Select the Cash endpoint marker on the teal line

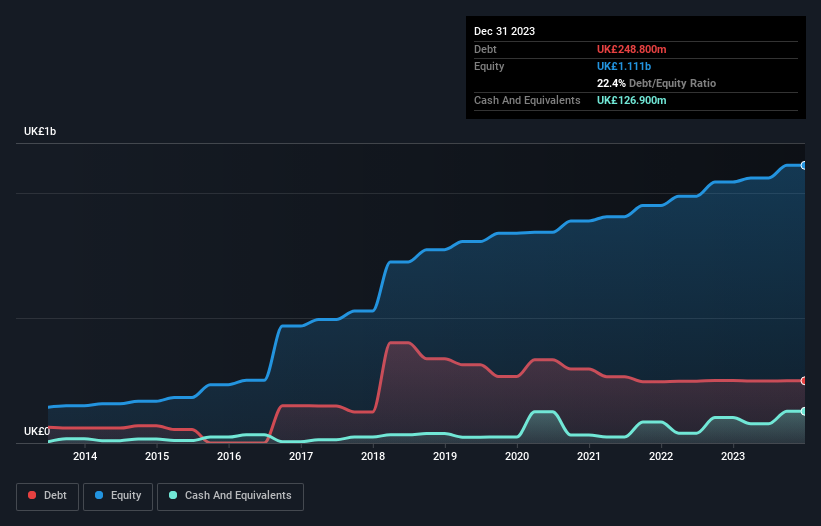(804, 411)
